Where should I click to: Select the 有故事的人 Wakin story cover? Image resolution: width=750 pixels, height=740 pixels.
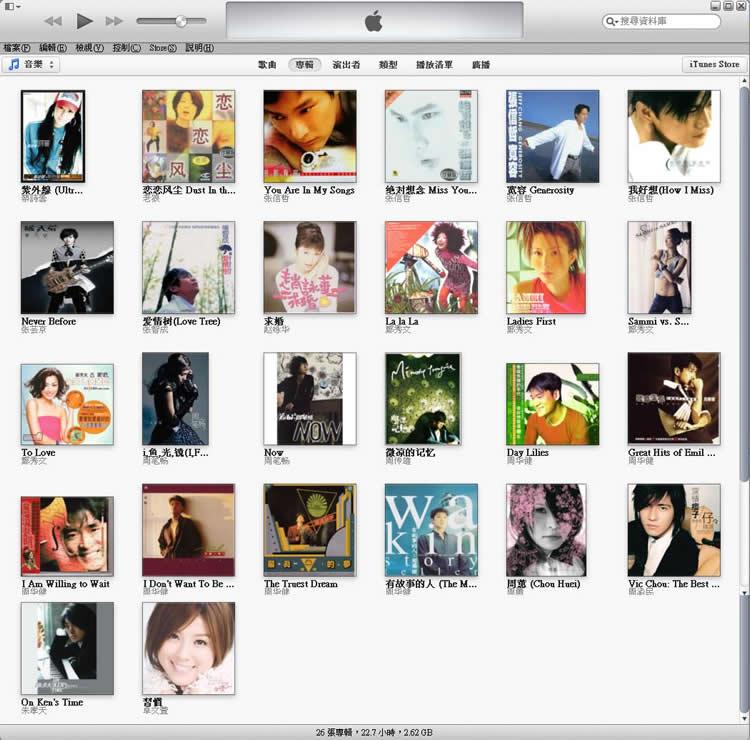point(431,530)
